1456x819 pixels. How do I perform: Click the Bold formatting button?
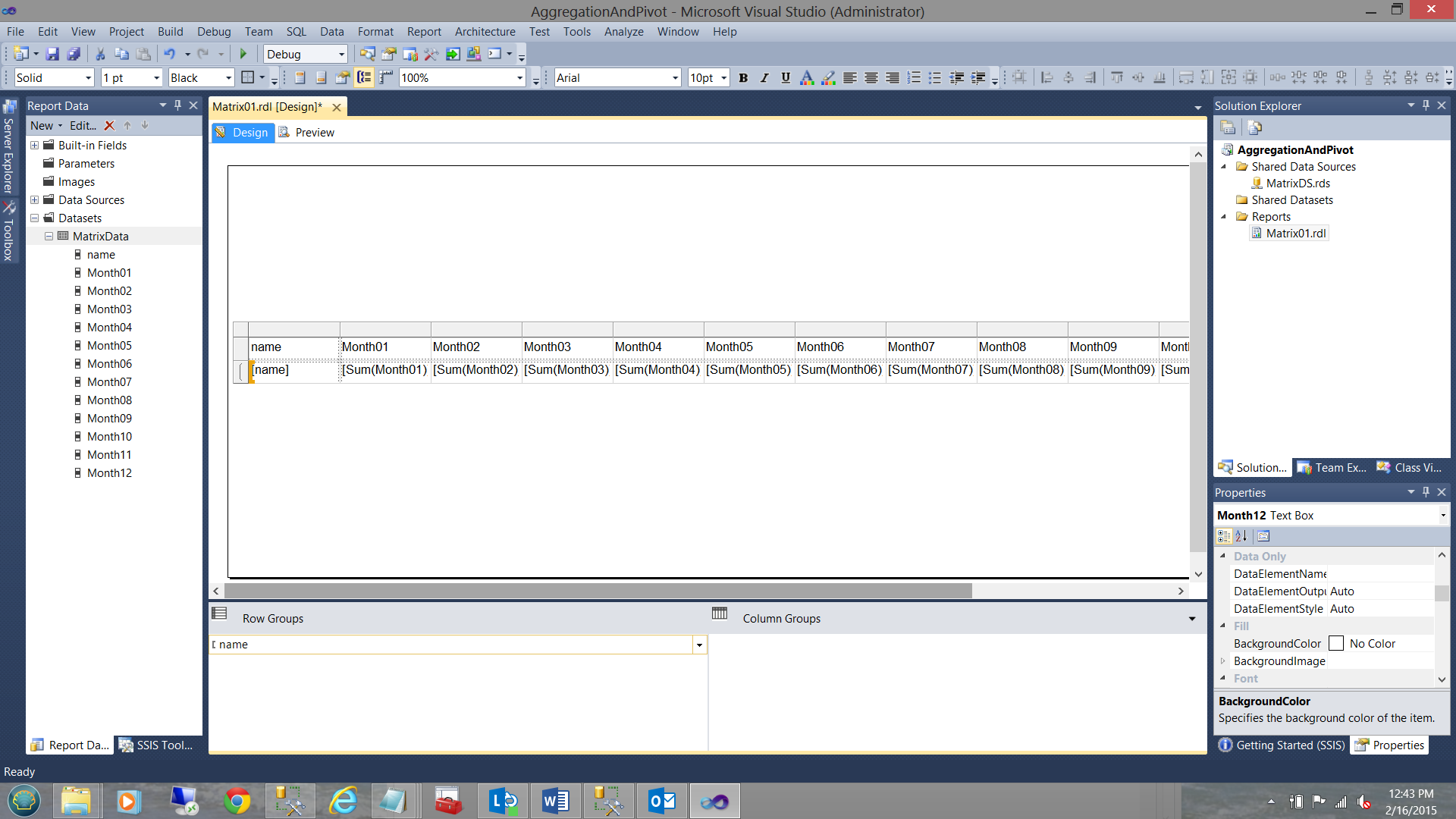[x=743, y=77]
